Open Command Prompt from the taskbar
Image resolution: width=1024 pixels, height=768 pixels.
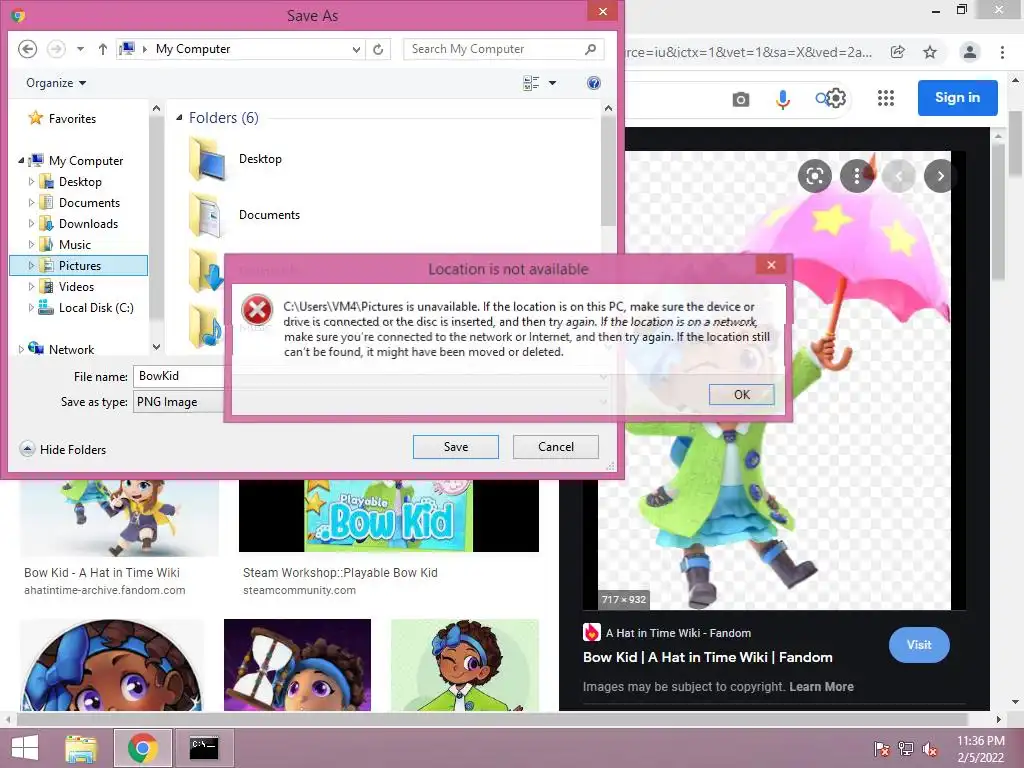coord(204,748)
